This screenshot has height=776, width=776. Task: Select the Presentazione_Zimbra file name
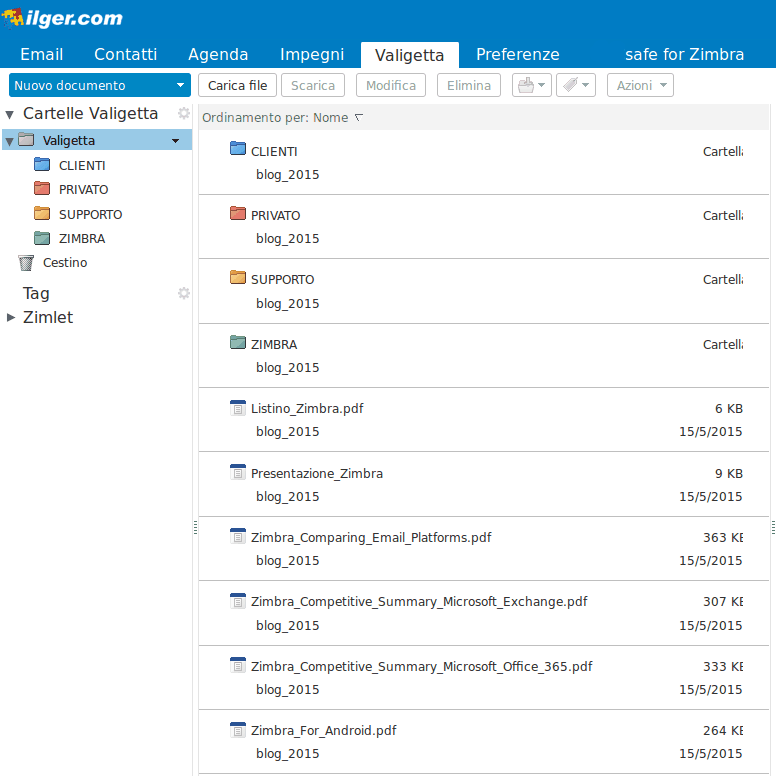click(317, 474)
